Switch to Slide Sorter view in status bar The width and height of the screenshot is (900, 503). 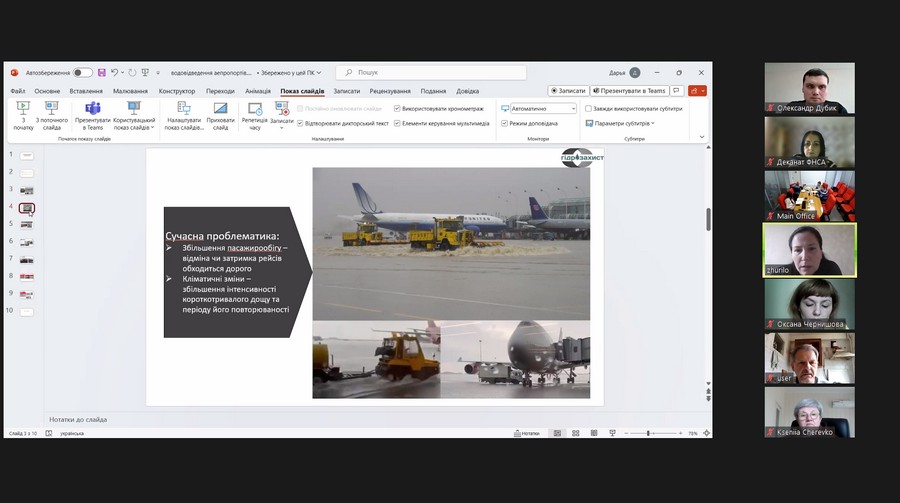point(575,433)
